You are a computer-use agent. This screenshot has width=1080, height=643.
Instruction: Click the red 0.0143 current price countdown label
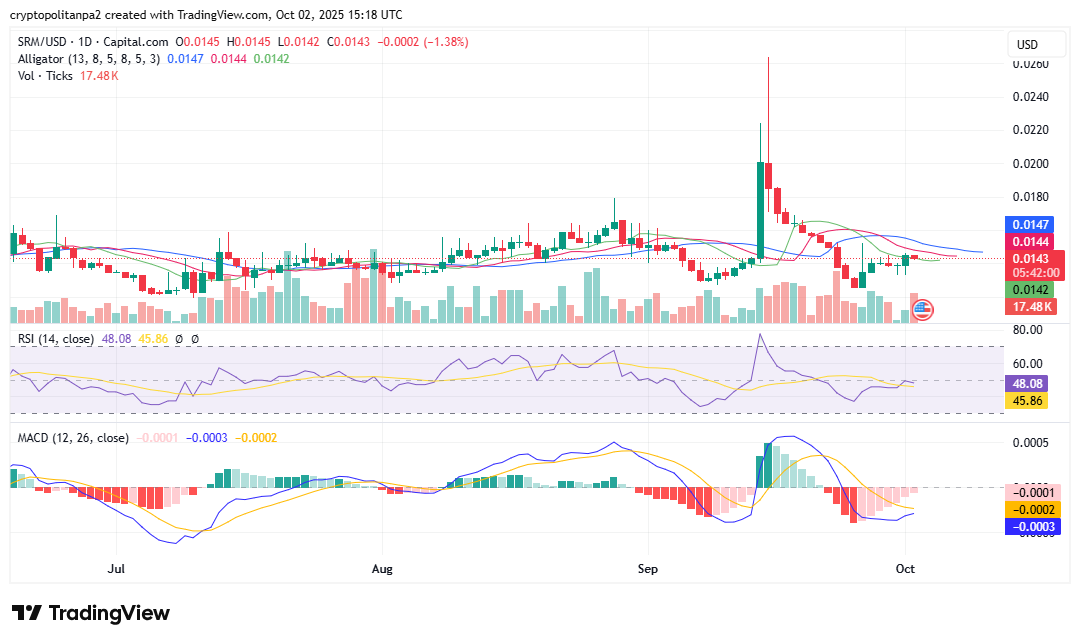[1029, 264]
